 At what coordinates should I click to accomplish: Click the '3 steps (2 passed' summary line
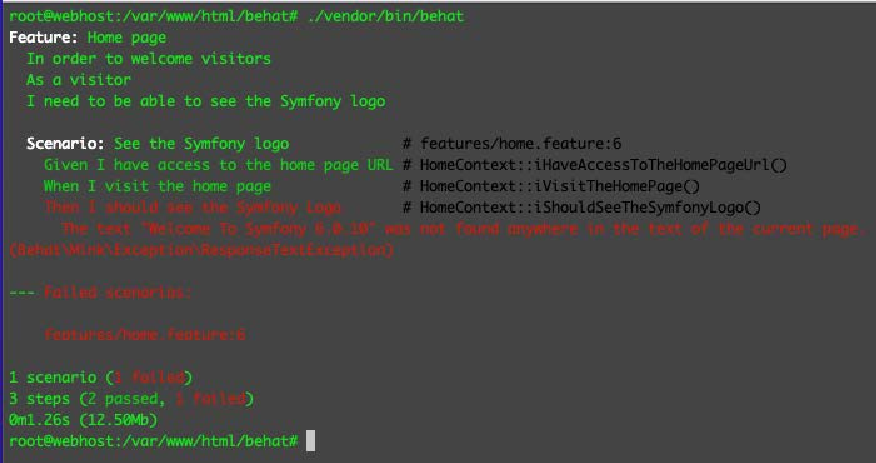click(131, 399)
